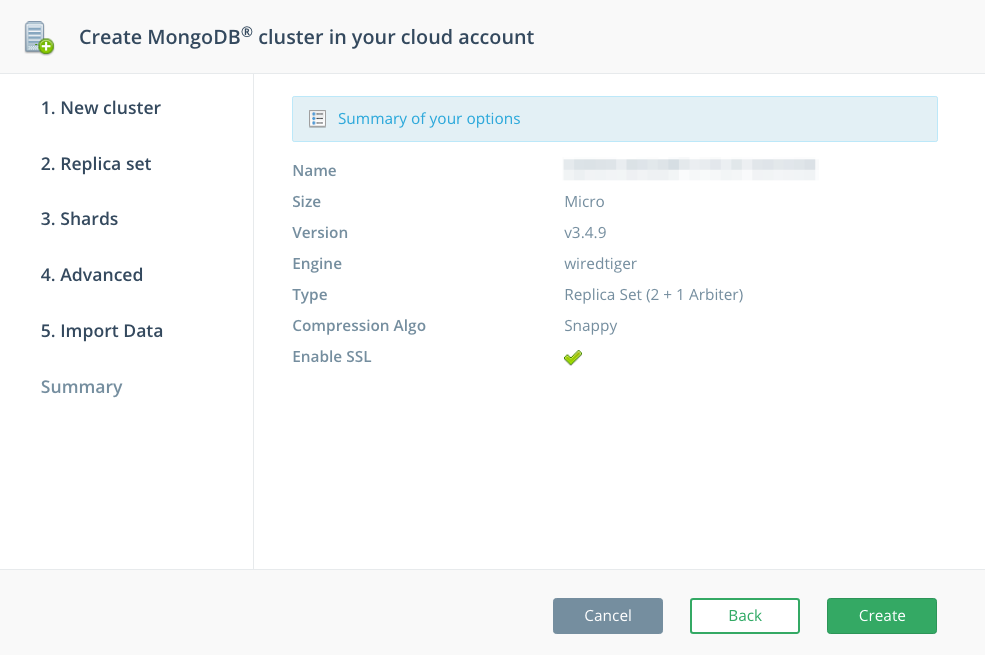Click the wiredtiger engine value
The image size is (985, 655).
[x=600, y=264]
